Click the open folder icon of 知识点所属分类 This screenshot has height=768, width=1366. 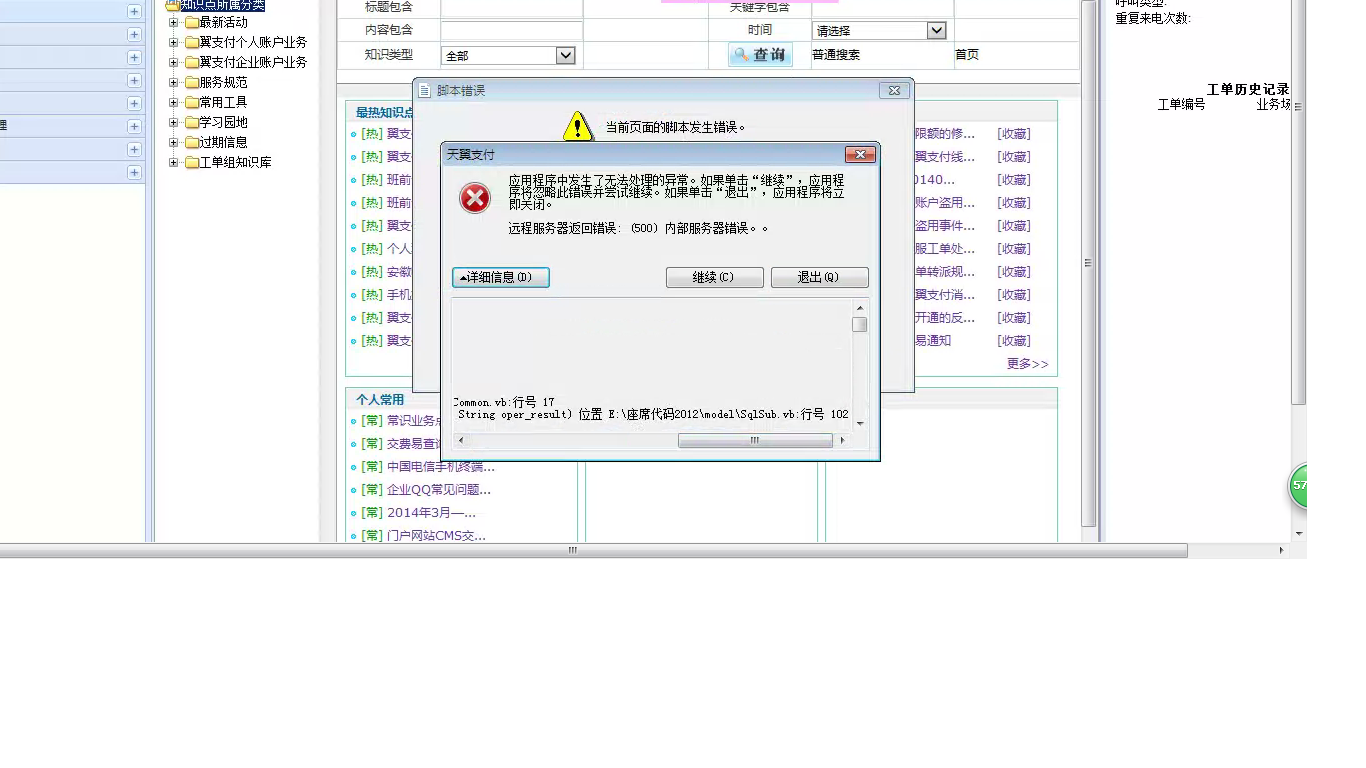pyautogui.click(x=172, y=5)
